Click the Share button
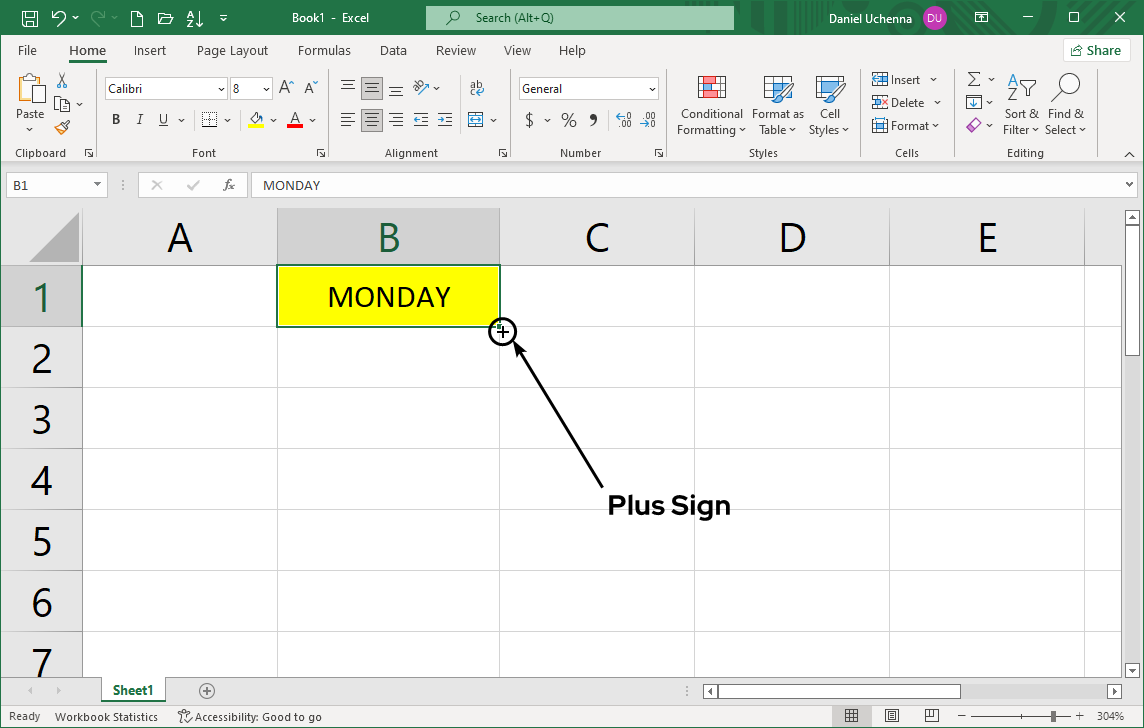 [x=1096, y=50]
